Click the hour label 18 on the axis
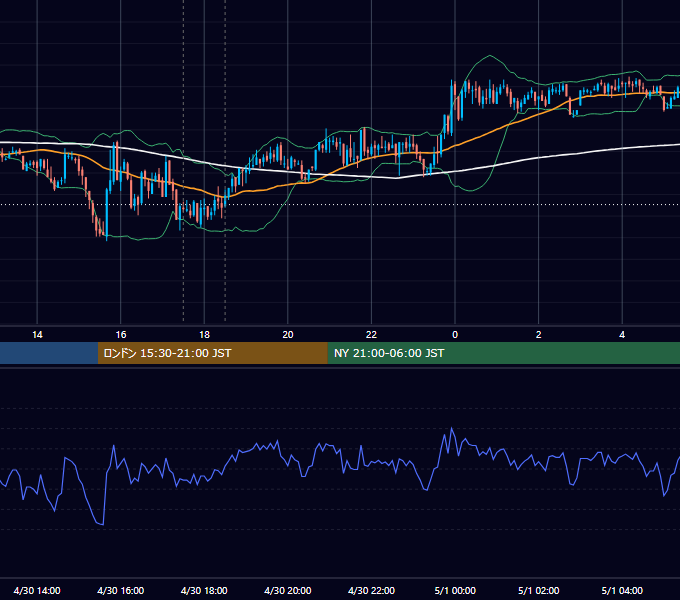Image resolution: width=680 pixels, height=600 pixels. [x=204, y=335]
